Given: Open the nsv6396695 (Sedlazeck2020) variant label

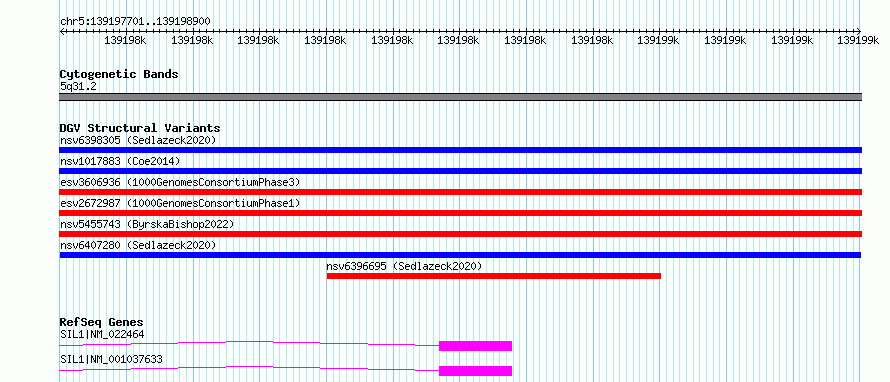Looking at the screenshot, I should (404, 266).
